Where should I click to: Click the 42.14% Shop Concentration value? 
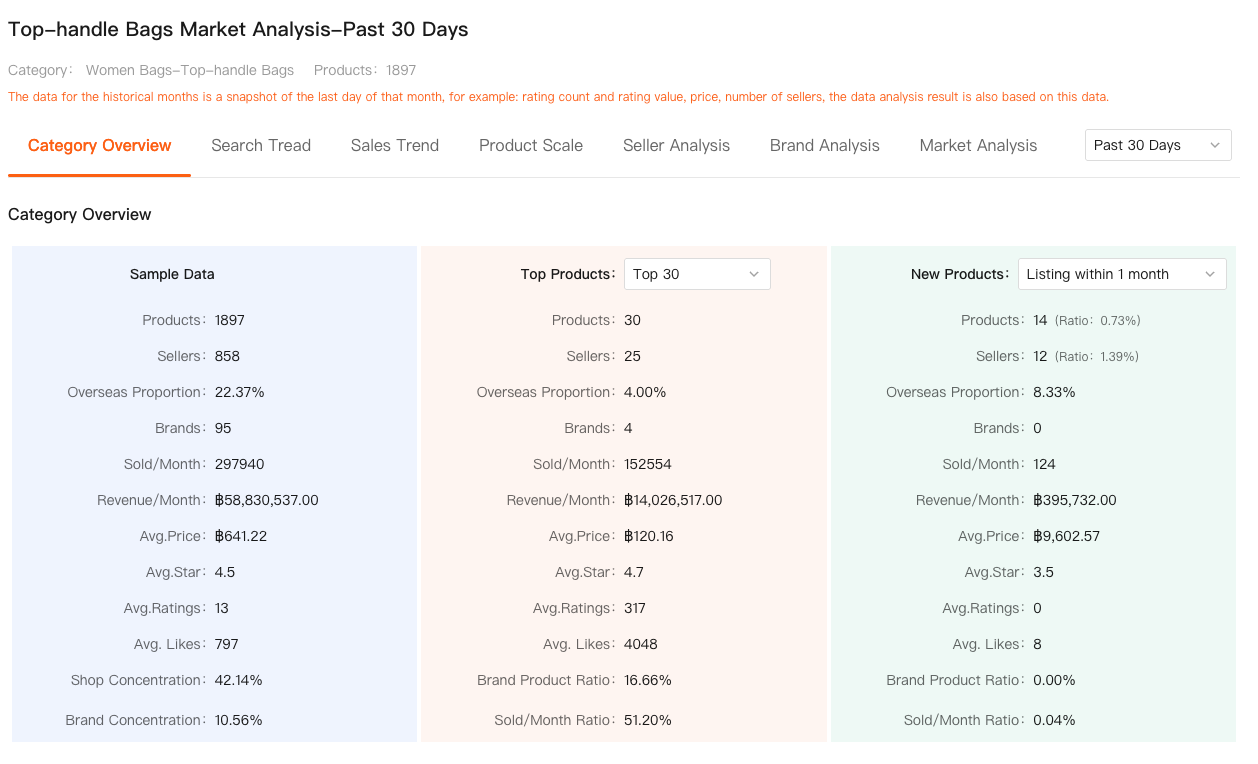coord(238,680)
